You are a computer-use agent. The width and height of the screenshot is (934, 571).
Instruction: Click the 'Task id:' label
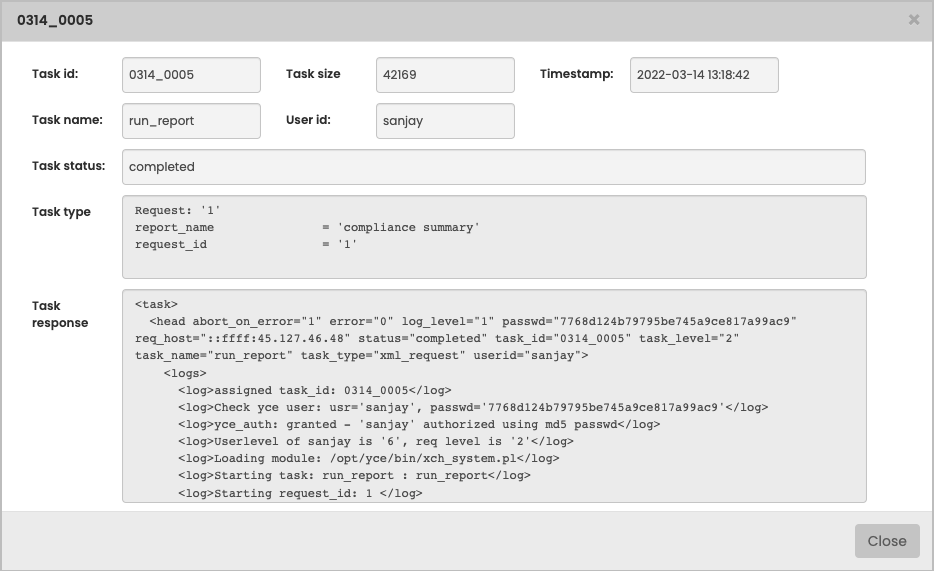[x=55, y=74]
